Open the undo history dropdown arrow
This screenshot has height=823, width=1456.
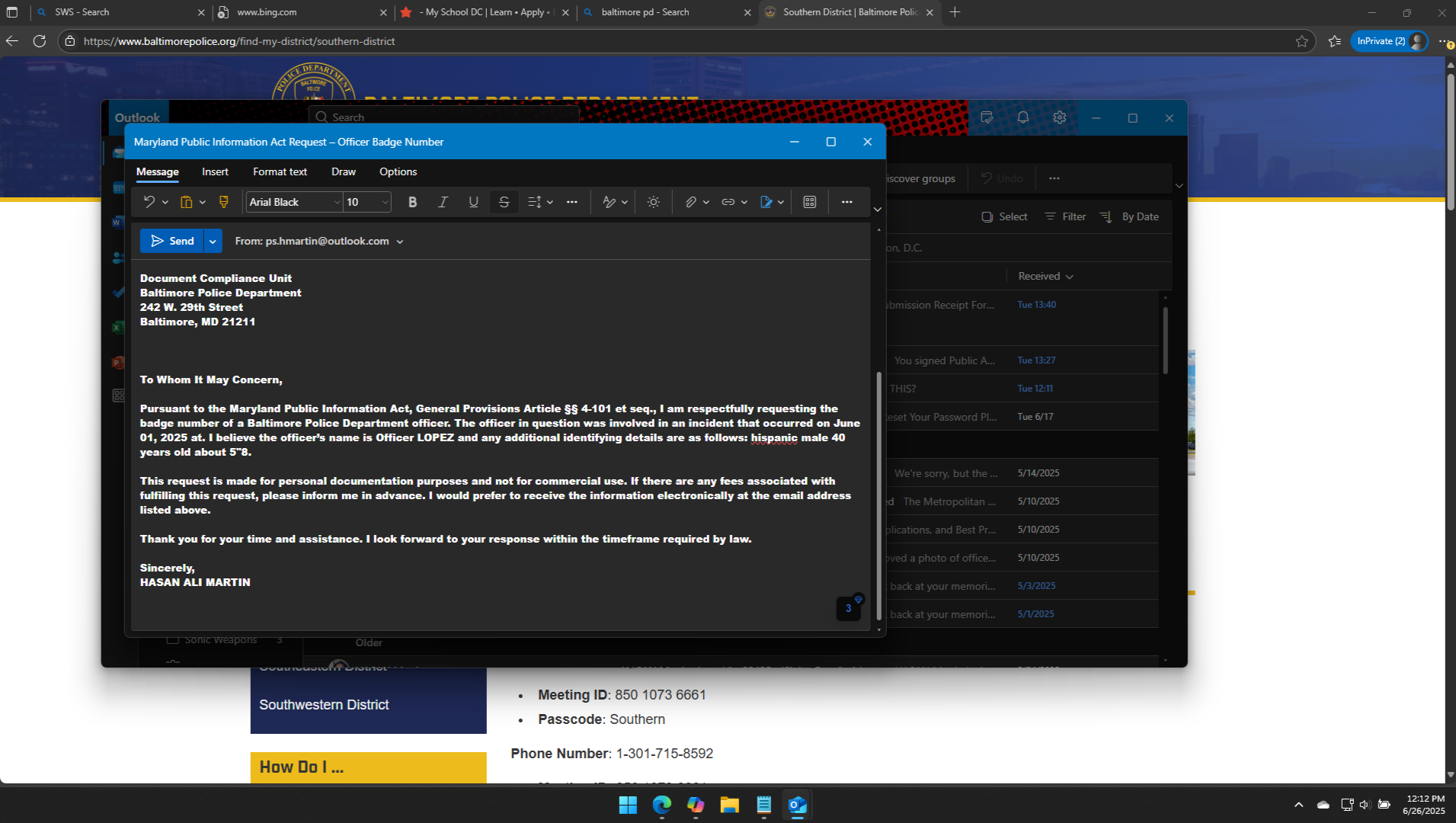(x=165, y=202)
